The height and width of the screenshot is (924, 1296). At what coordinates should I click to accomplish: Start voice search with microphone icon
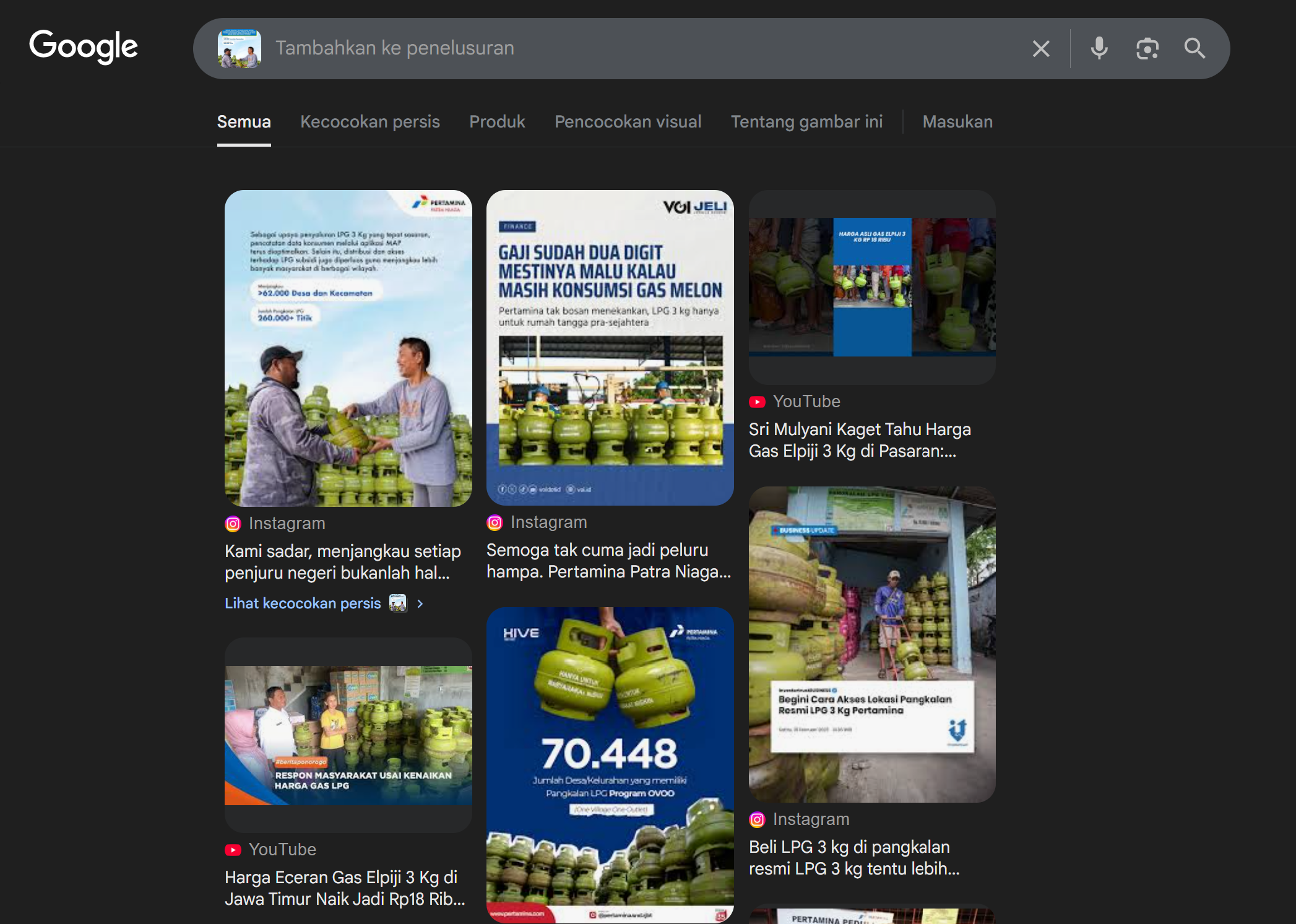click(x=1099, y=48)
